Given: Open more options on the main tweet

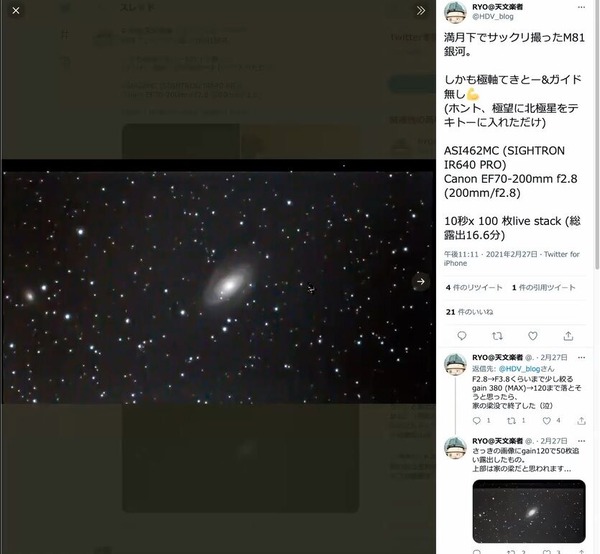Looking at the screenshot, I should (x=581, y=7).
